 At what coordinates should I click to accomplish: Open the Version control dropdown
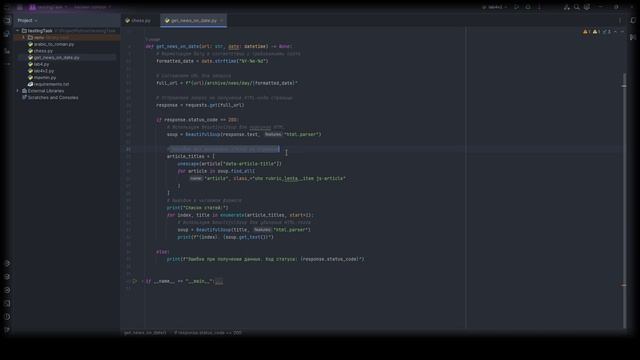point(92,7)
